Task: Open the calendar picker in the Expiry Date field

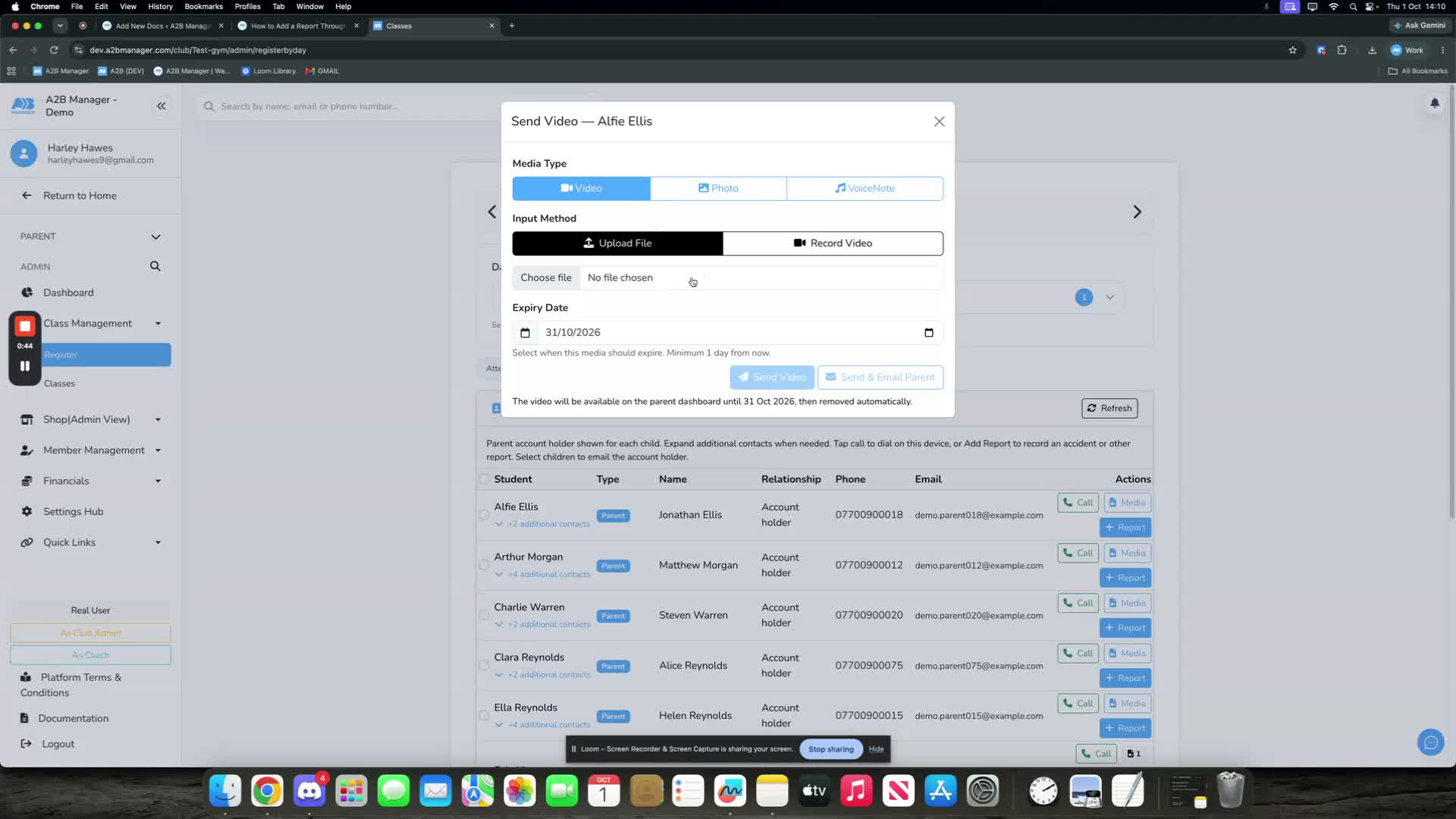Action: pyautogui.click(x=929, y=332)
